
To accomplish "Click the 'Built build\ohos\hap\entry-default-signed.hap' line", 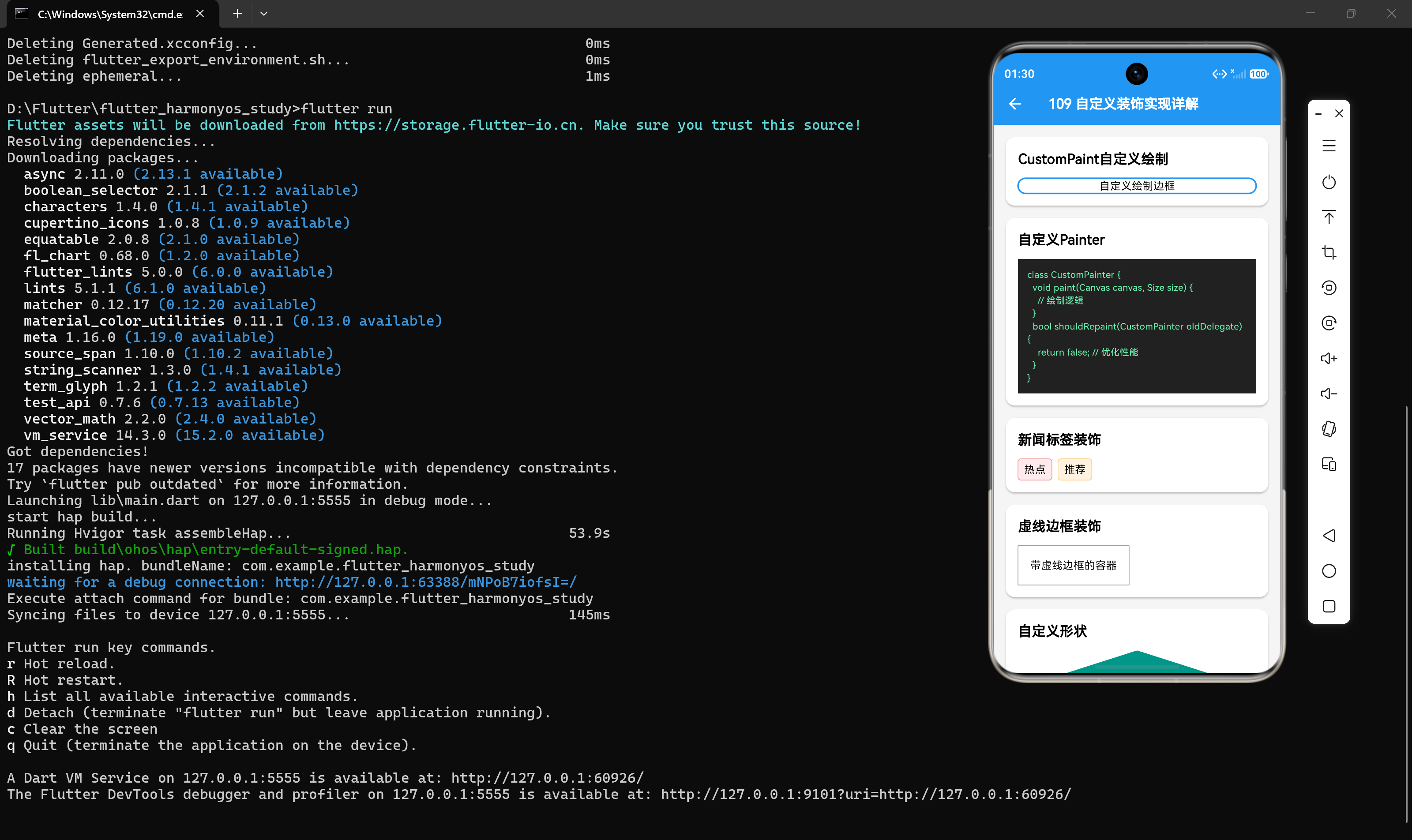I will click(x=207, y=550).
